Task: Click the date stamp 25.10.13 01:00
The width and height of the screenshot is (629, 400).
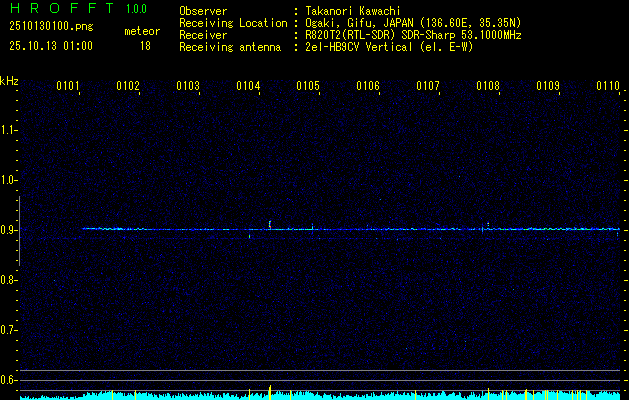Action: click(51, 46)
